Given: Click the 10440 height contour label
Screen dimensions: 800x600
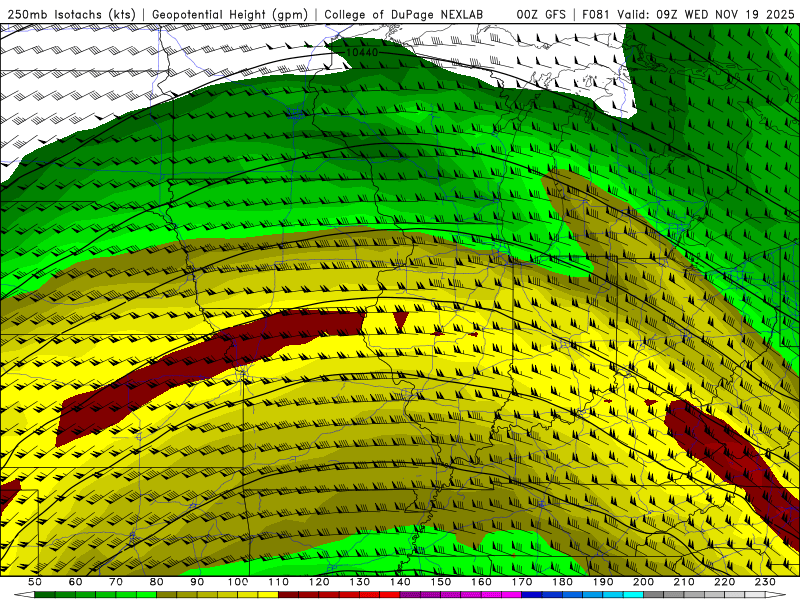Looking at the screenshot, I should [x=362, y=53].
